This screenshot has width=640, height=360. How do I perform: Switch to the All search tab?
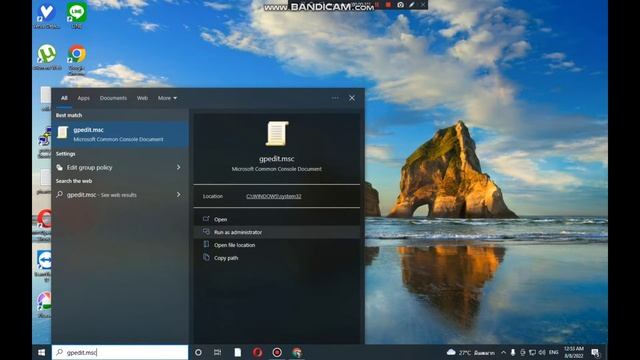pyautogui.click(x=64, y=98)
